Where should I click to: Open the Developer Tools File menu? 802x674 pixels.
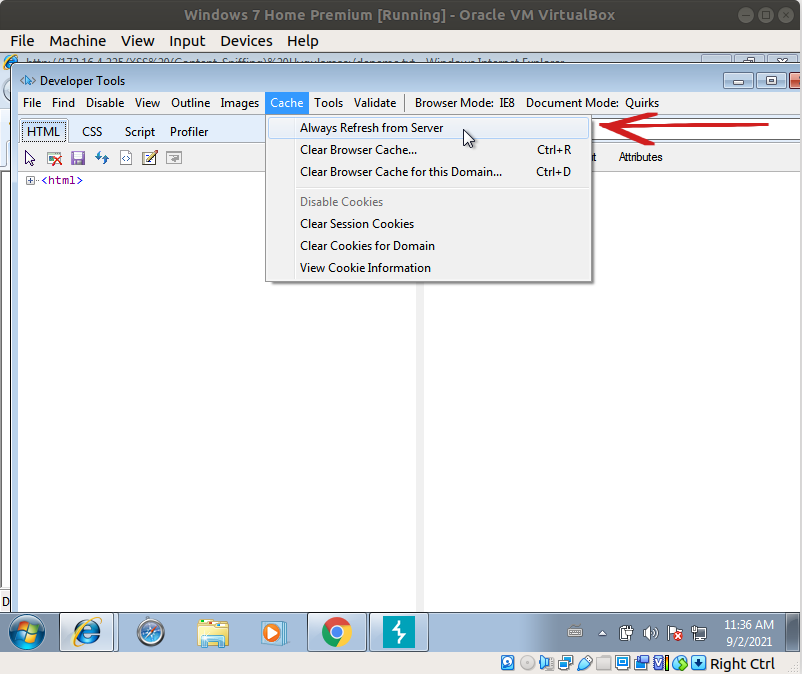point(32,103)
